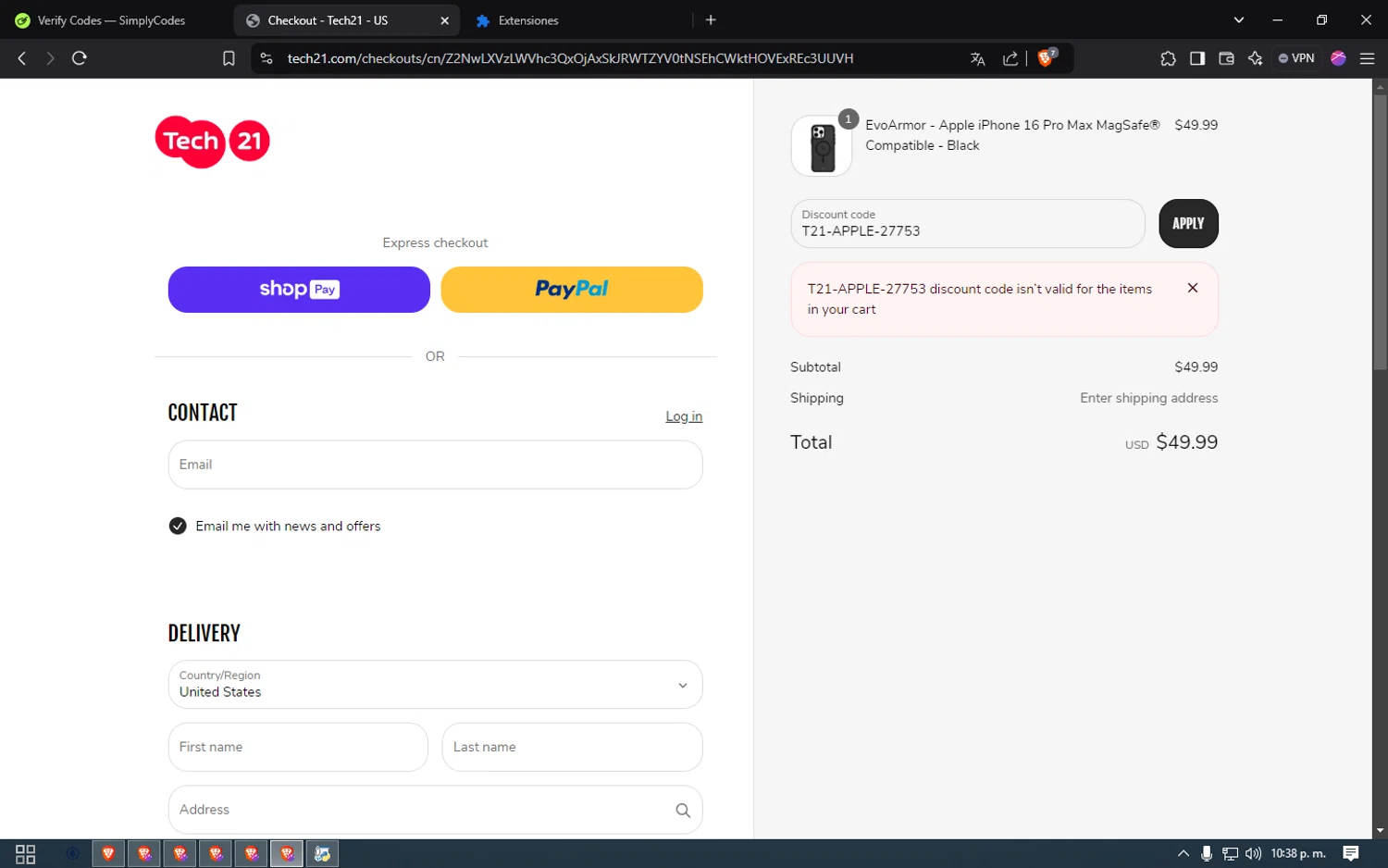Pay with Shop Pay express checkout
Viewport: 1388px width, 868px height.
pos(299,290)
